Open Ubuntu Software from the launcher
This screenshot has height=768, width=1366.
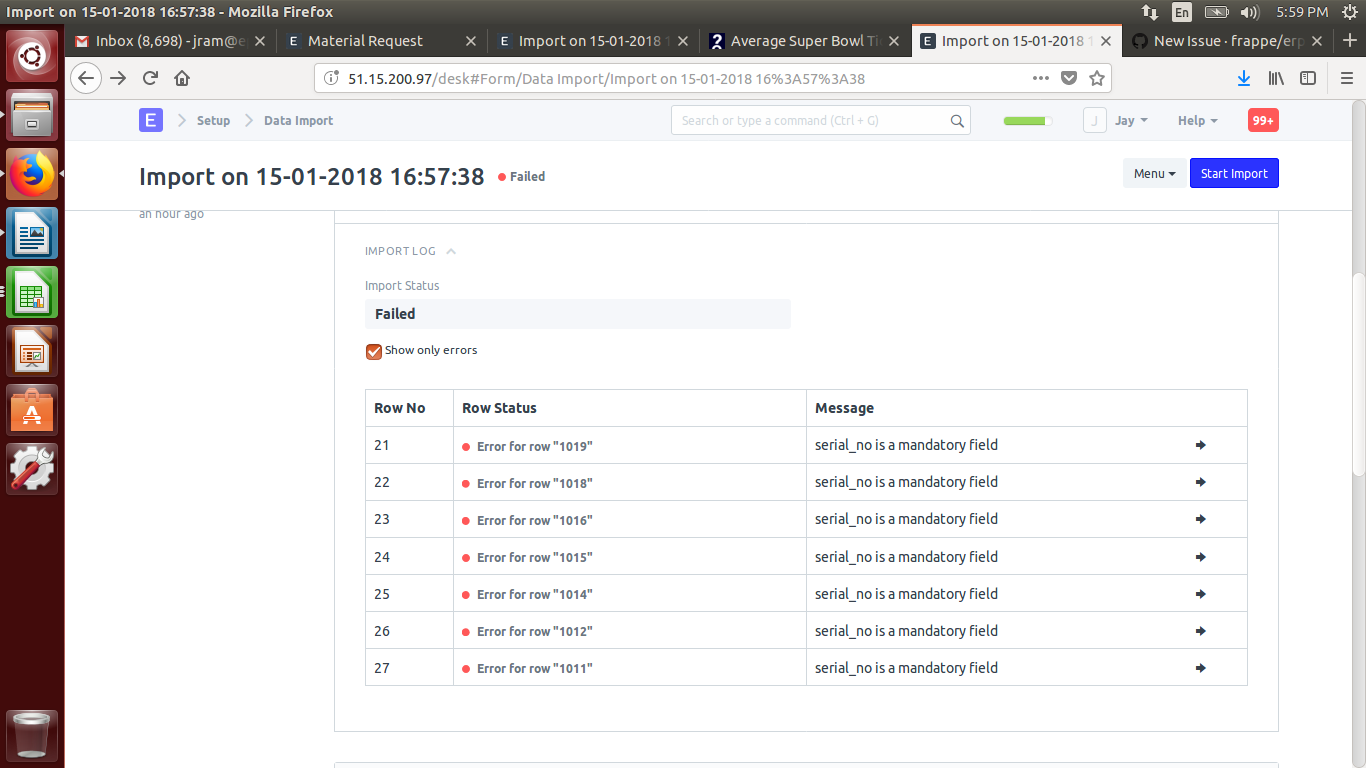[x=34, y=410]
